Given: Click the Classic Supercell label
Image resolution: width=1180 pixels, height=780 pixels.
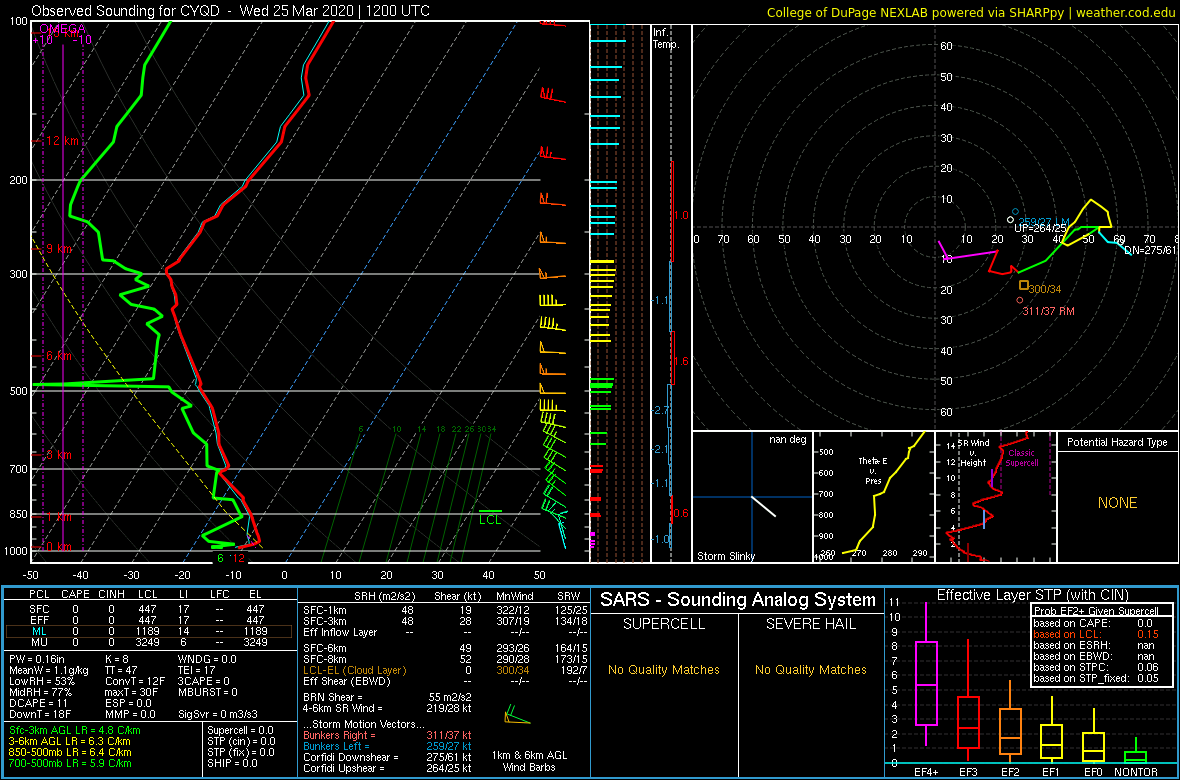Looking at the screenshot, I should [1023, 458].
